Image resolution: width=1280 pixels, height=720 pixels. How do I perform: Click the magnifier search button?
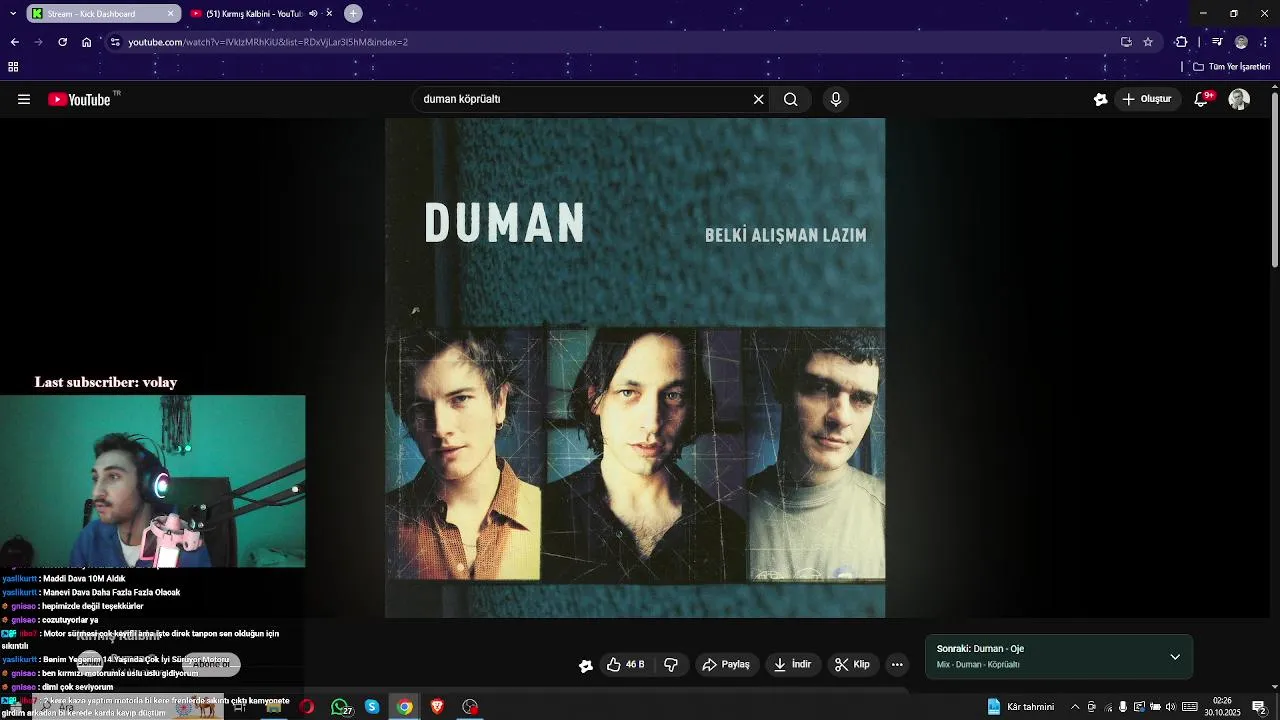point(790,99)
